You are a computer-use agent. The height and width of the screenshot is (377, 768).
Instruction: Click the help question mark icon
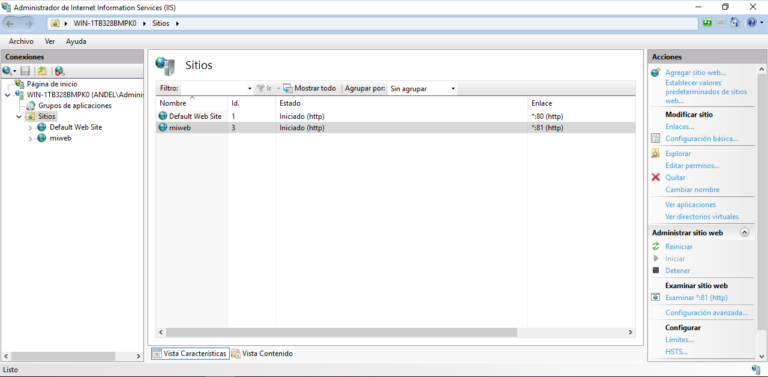pyautogui.click(x=752, y=23)
